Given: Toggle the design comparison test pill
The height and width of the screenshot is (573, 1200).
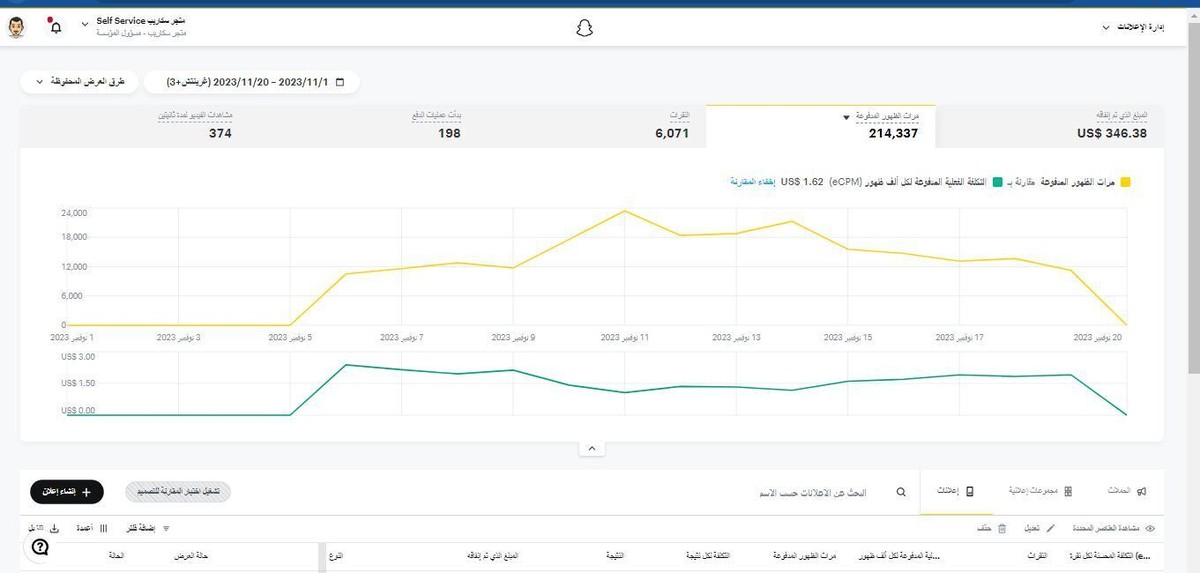Looking at the screenshot, I should (x=178, y=492).
